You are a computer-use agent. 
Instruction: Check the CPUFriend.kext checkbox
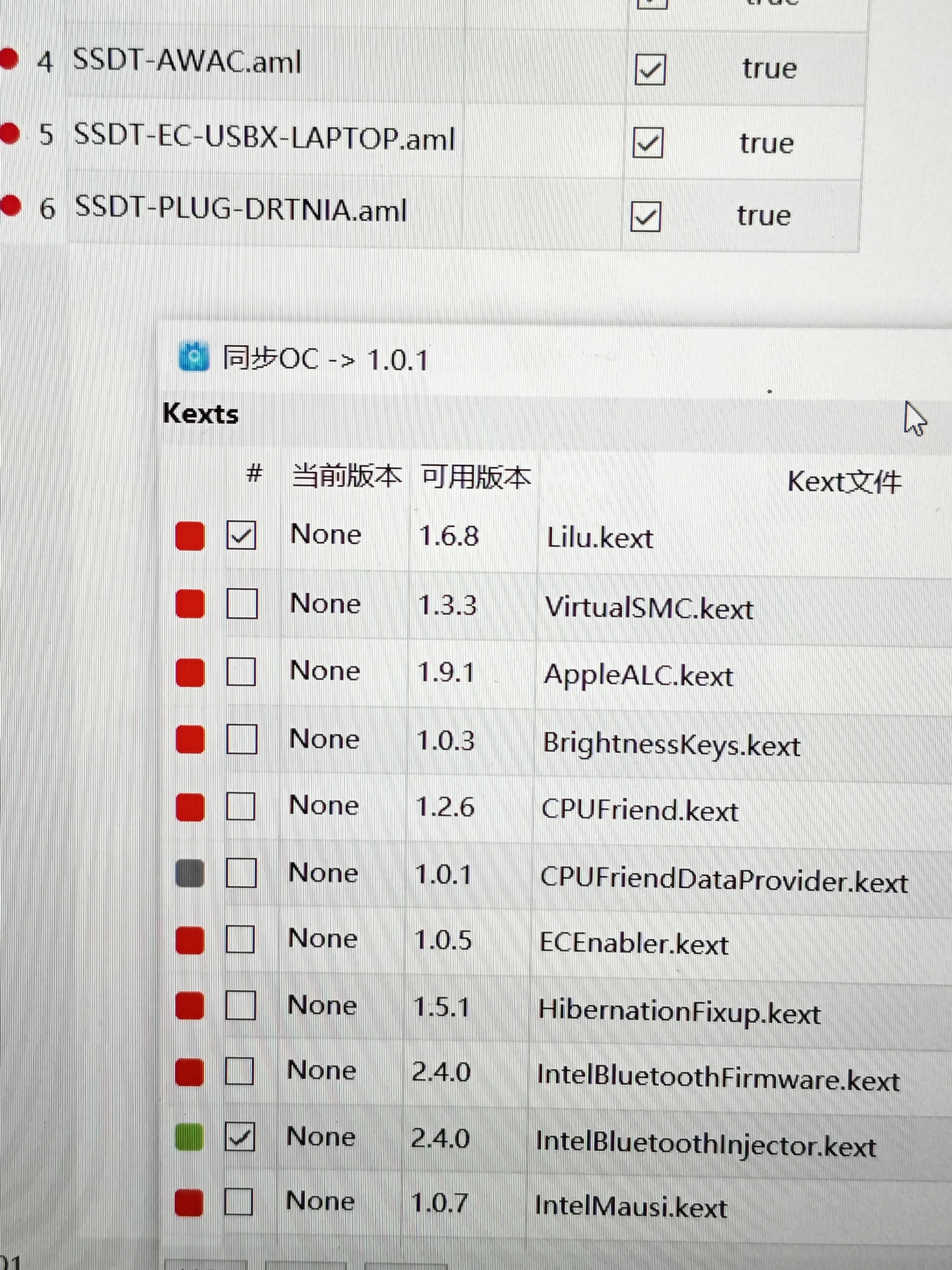pos(240,806)
